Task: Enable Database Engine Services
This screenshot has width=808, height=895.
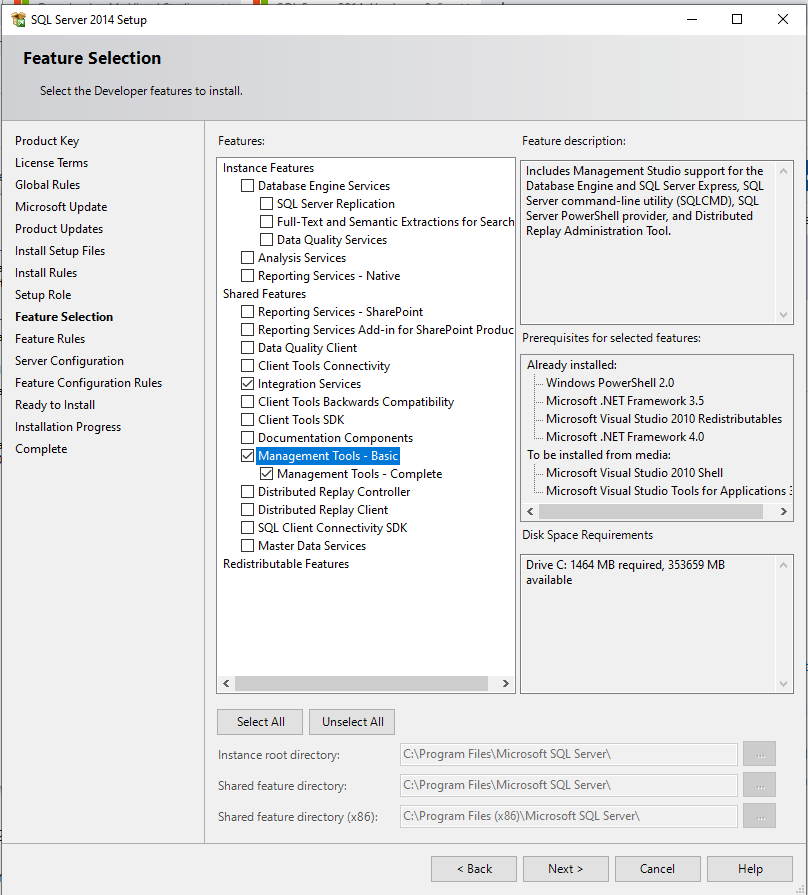Action: click(x=247, y=185)
